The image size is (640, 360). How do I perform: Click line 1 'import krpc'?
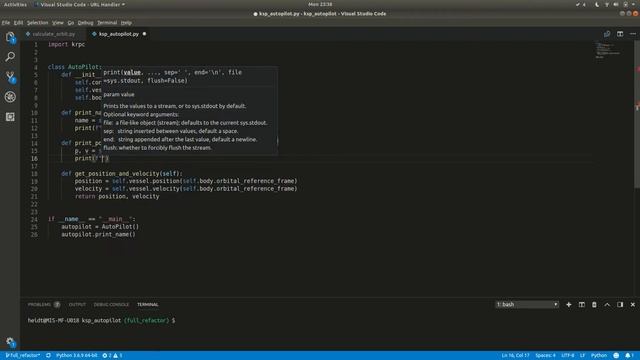67,44
